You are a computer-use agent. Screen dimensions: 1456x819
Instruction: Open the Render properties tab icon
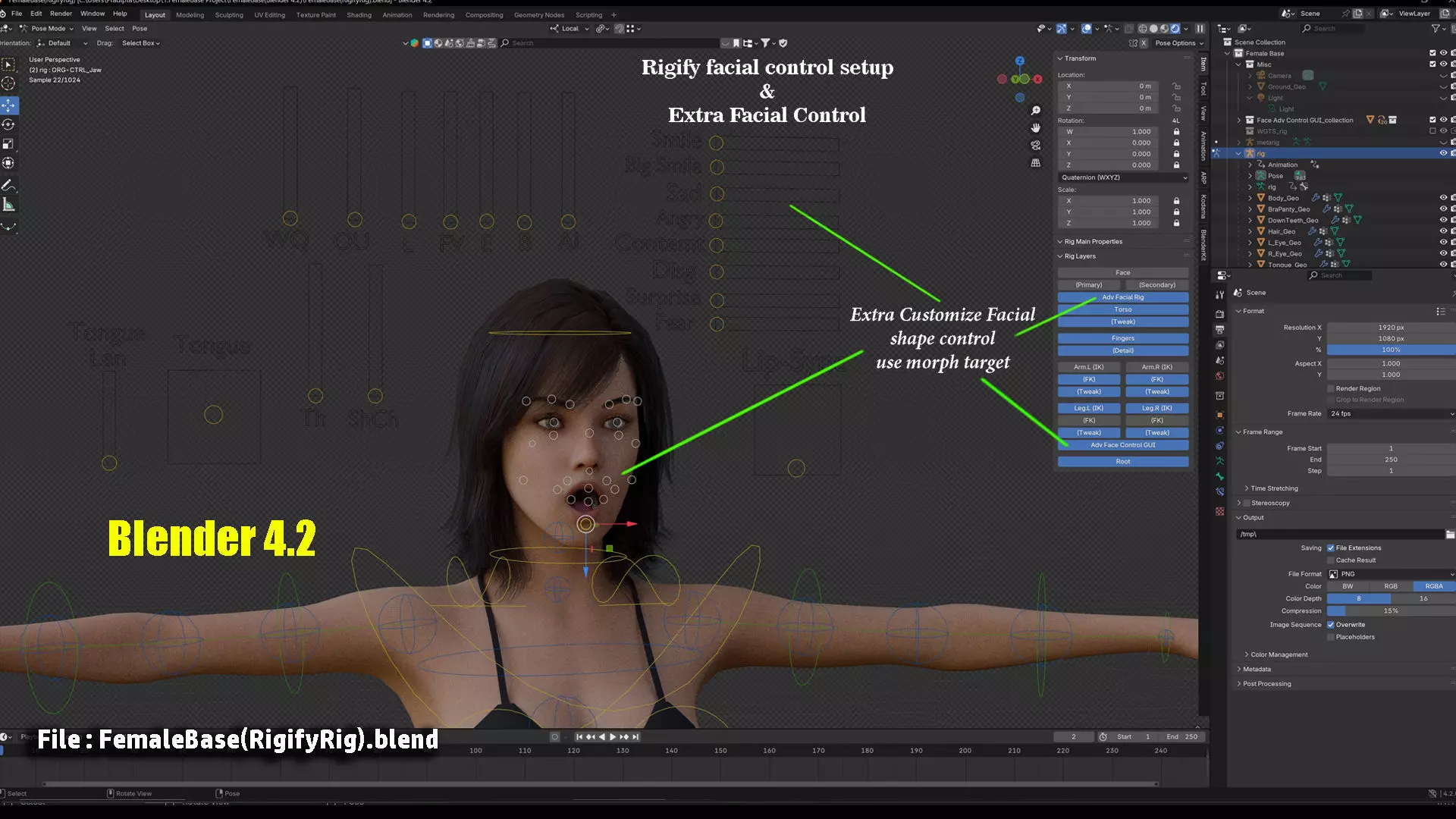pos(1219,314)
